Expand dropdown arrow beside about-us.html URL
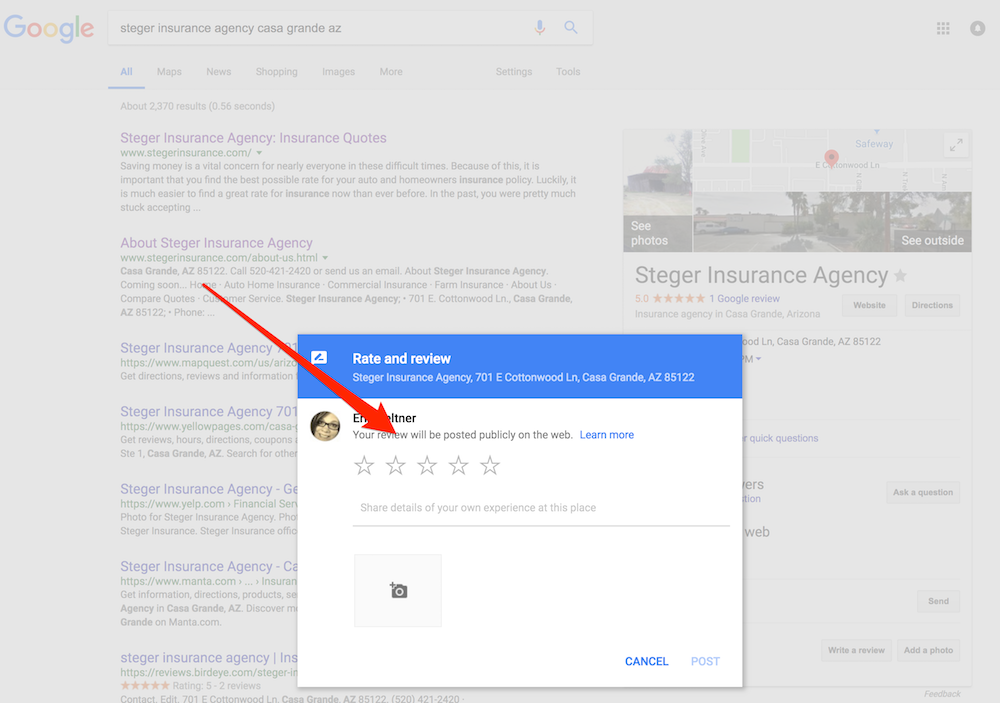1000x703 pixels. [325, 258]
